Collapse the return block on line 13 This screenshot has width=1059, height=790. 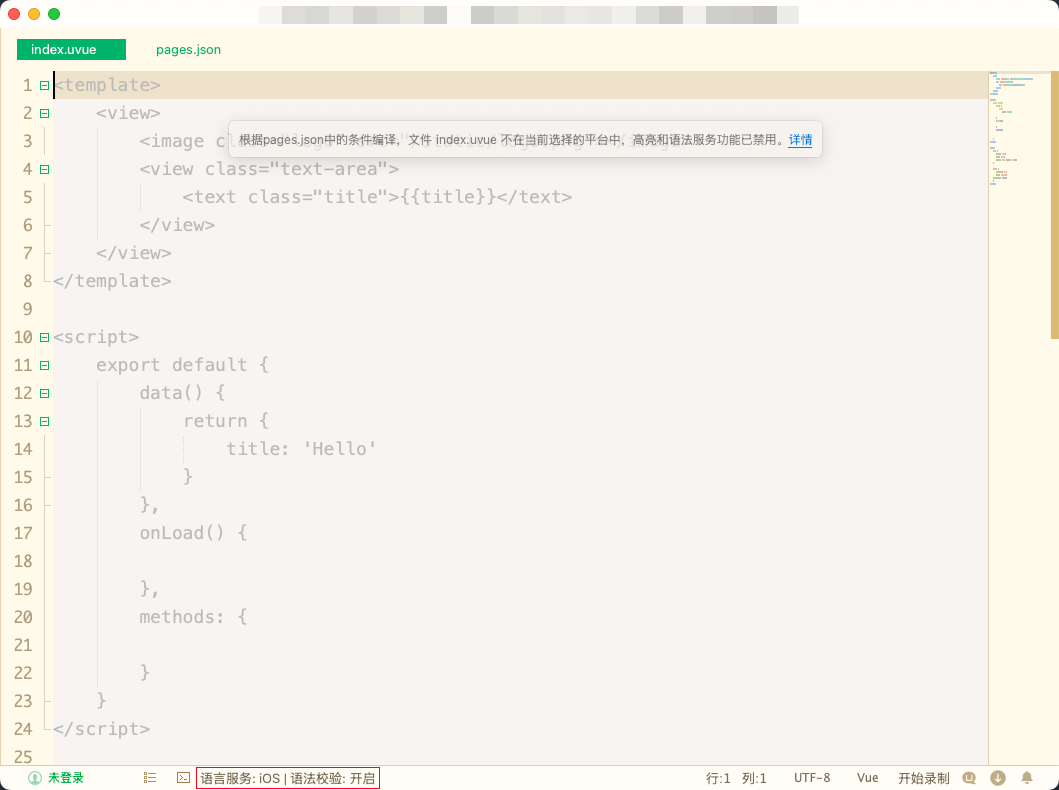tap(45, 421)
